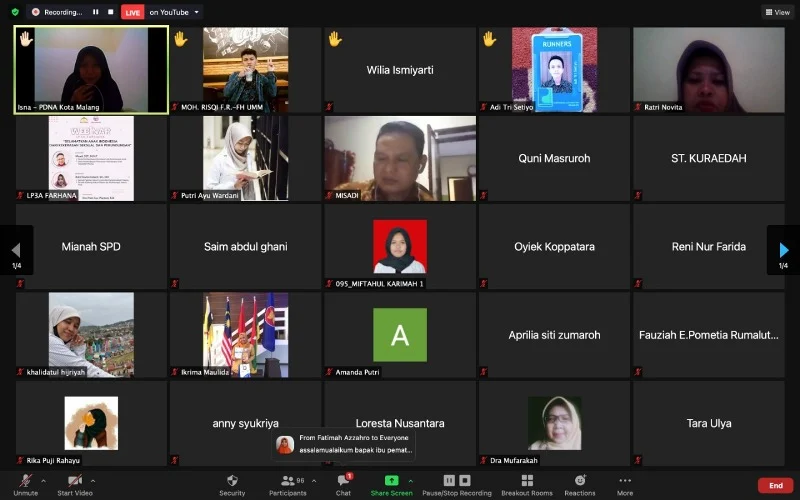Expand audio options caret next to Unmute
The width and height of the screenshot is (800, 500).
click(43, 481)
